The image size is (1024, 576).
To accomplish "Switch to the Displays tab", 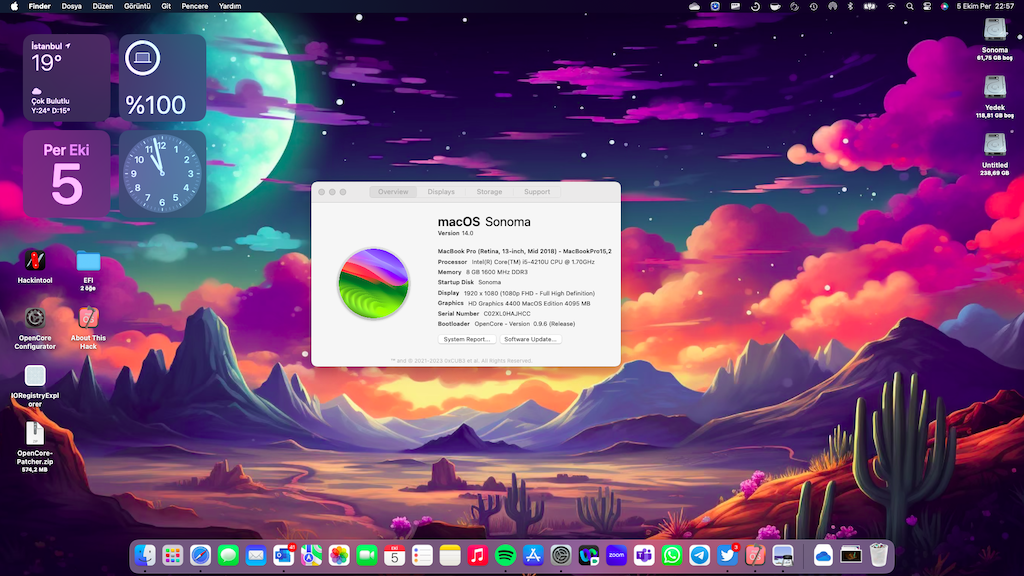I will (x=441, y=192).
